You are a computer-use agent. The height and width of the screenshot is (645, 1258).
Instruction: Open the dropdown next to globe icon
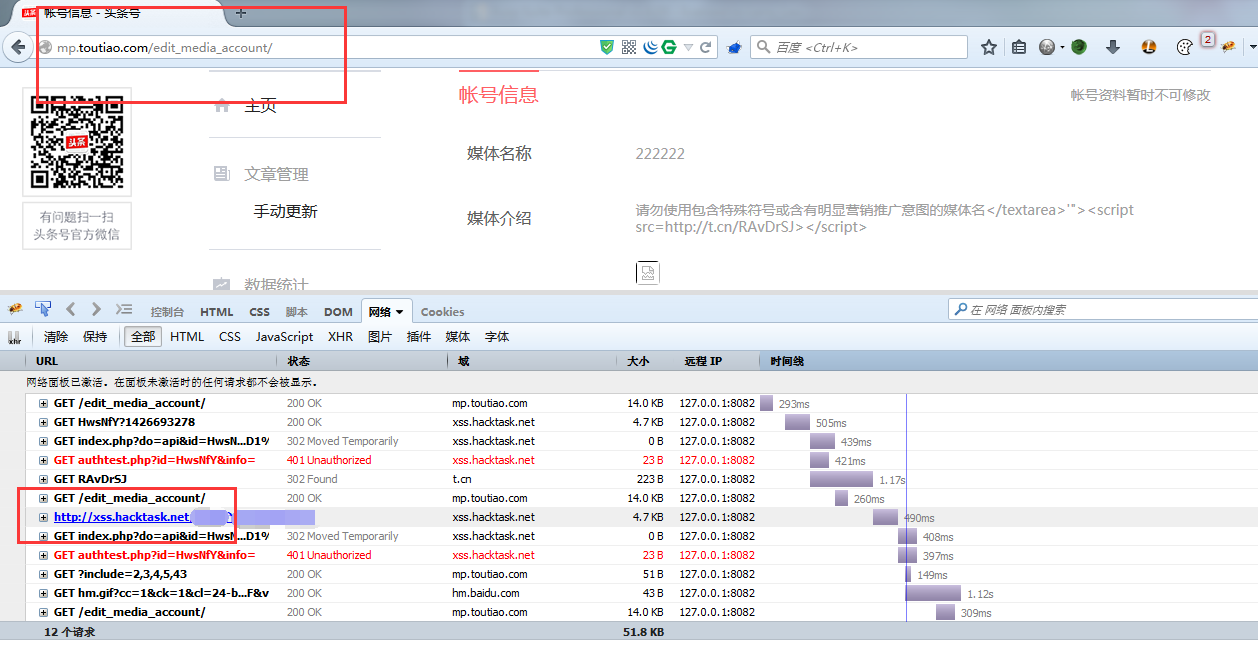1062,47
